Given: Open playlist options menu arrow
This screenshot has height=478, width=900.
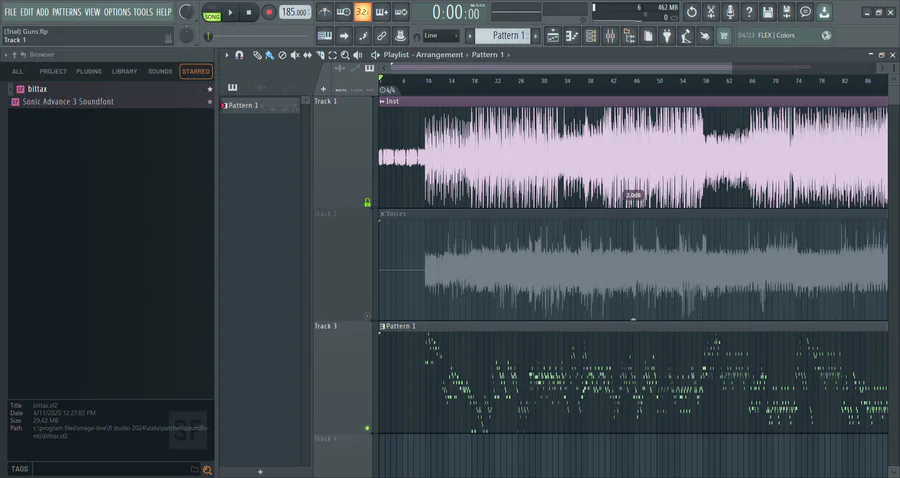Looking at the screenshot, I should click(227, 55).
